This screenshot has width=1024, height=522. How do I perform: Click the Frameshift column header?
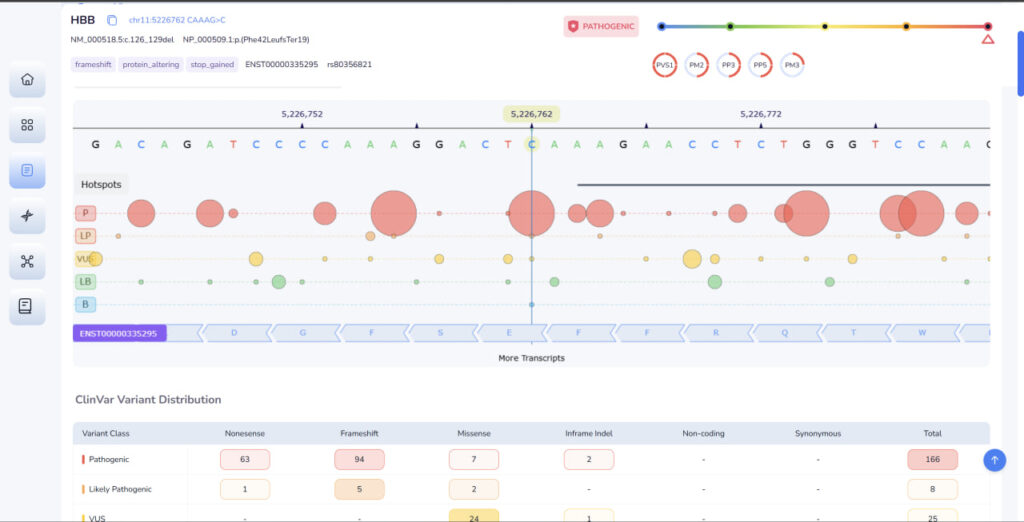(x=359, y=433)
